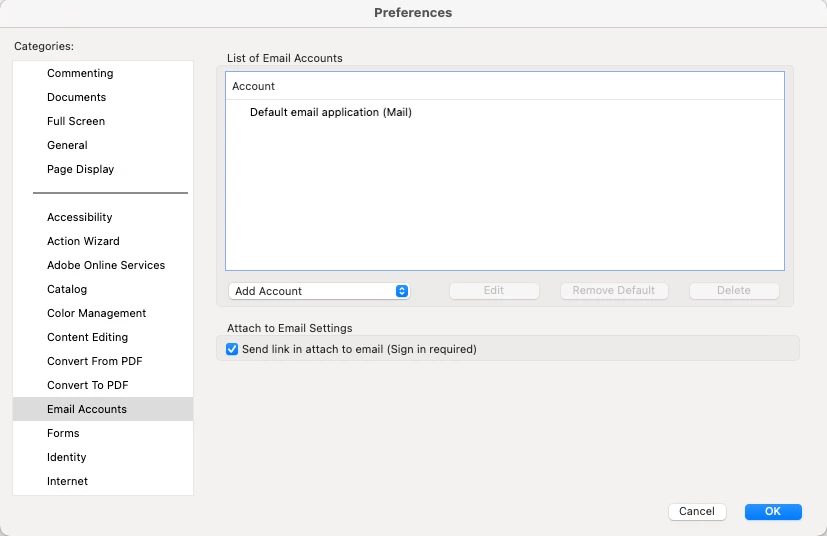Open the Forms category
The height and width of the screenshot is (536, 827).
(63, 433)
